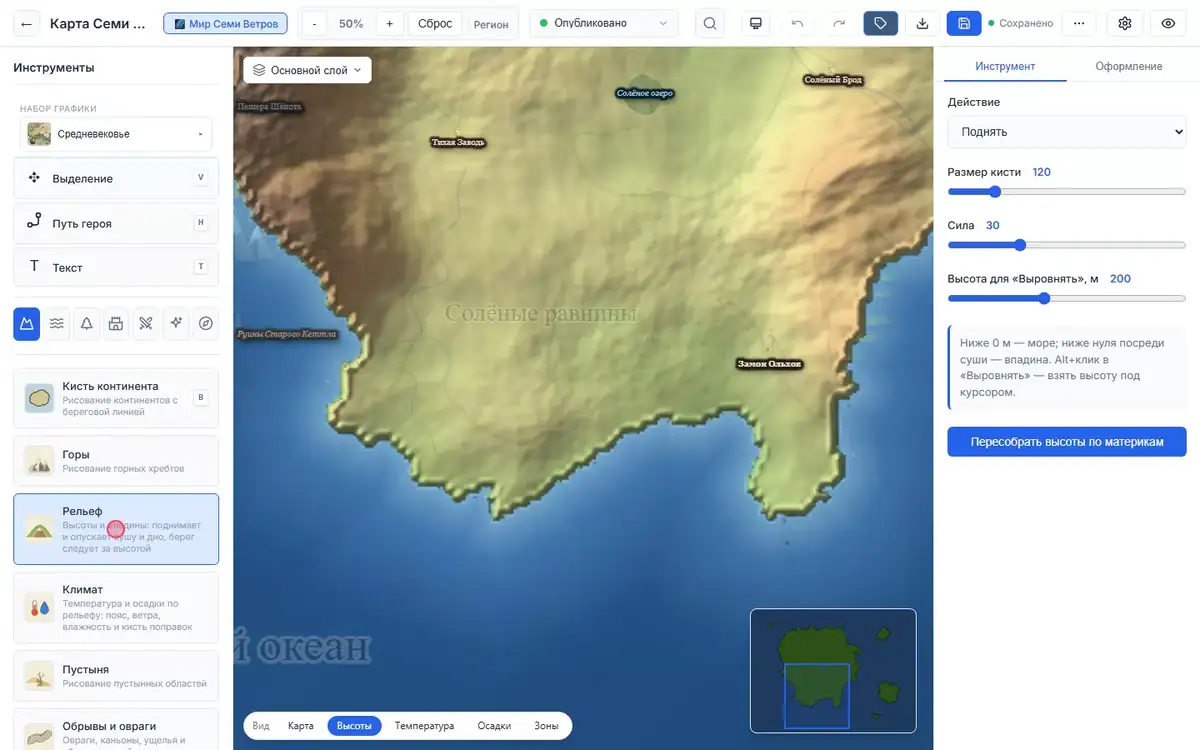
Task: Expand the Средневековье graphics set selector
Action: pyautogui.click(x=116, y=134)
